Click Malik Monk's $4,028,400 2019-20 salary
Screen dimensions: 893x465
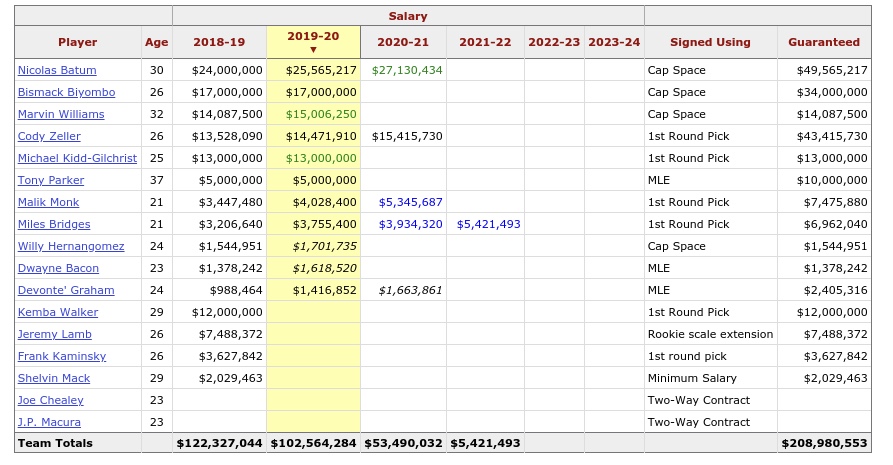[x=325, y=202]
